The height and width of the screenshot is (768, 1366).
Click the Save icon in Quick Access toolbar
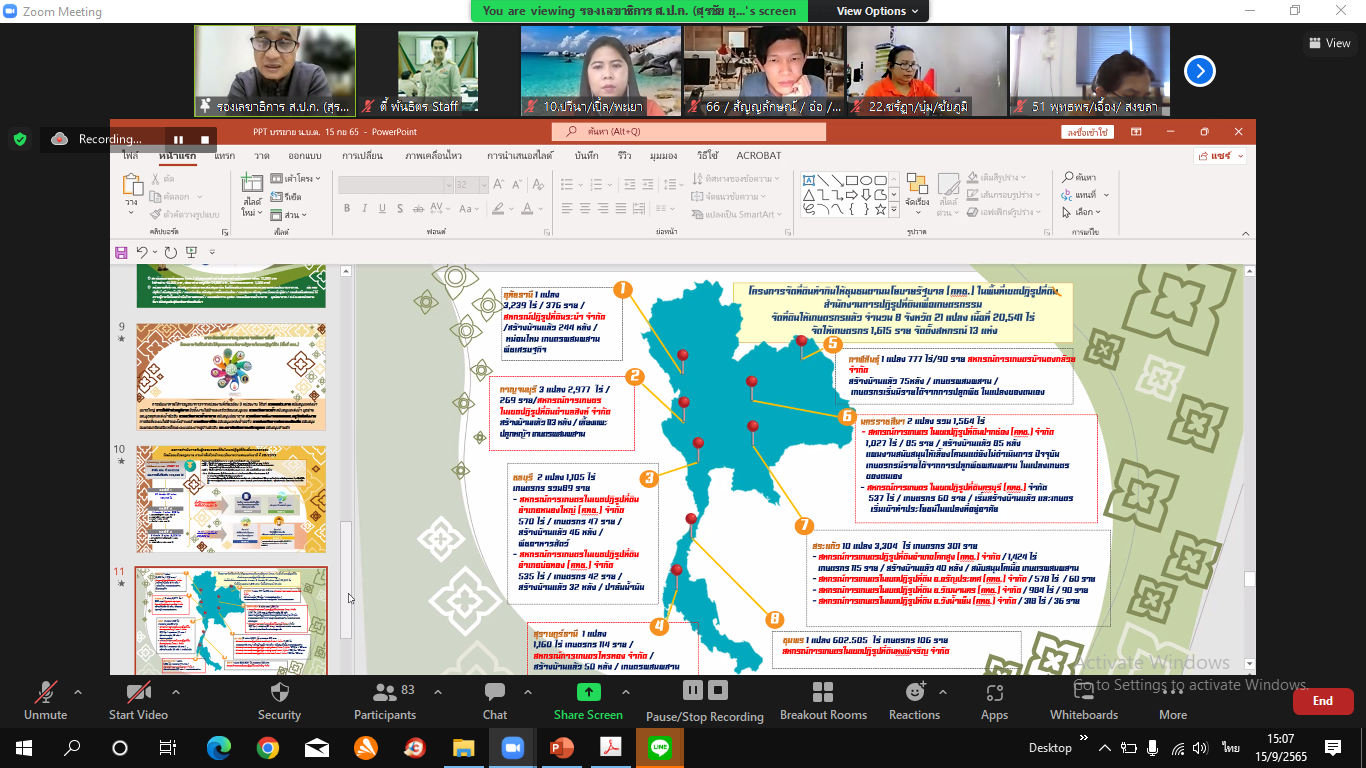click(x=121, y=253)
